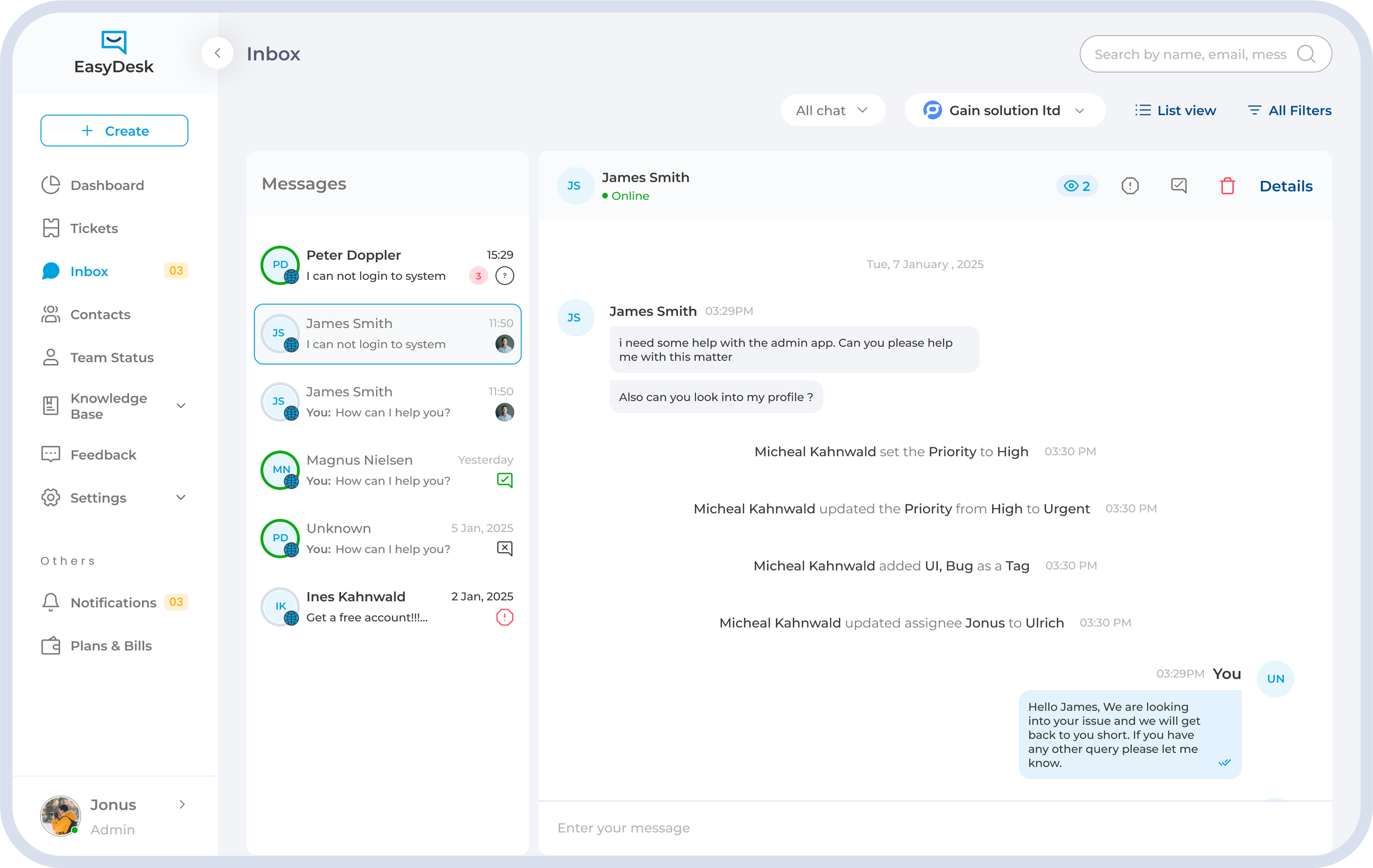Click the alert badge on Ines Kahnwald message
This screenshot has width=1373, height=868.
pyautogui.click(x=504, y=617)
